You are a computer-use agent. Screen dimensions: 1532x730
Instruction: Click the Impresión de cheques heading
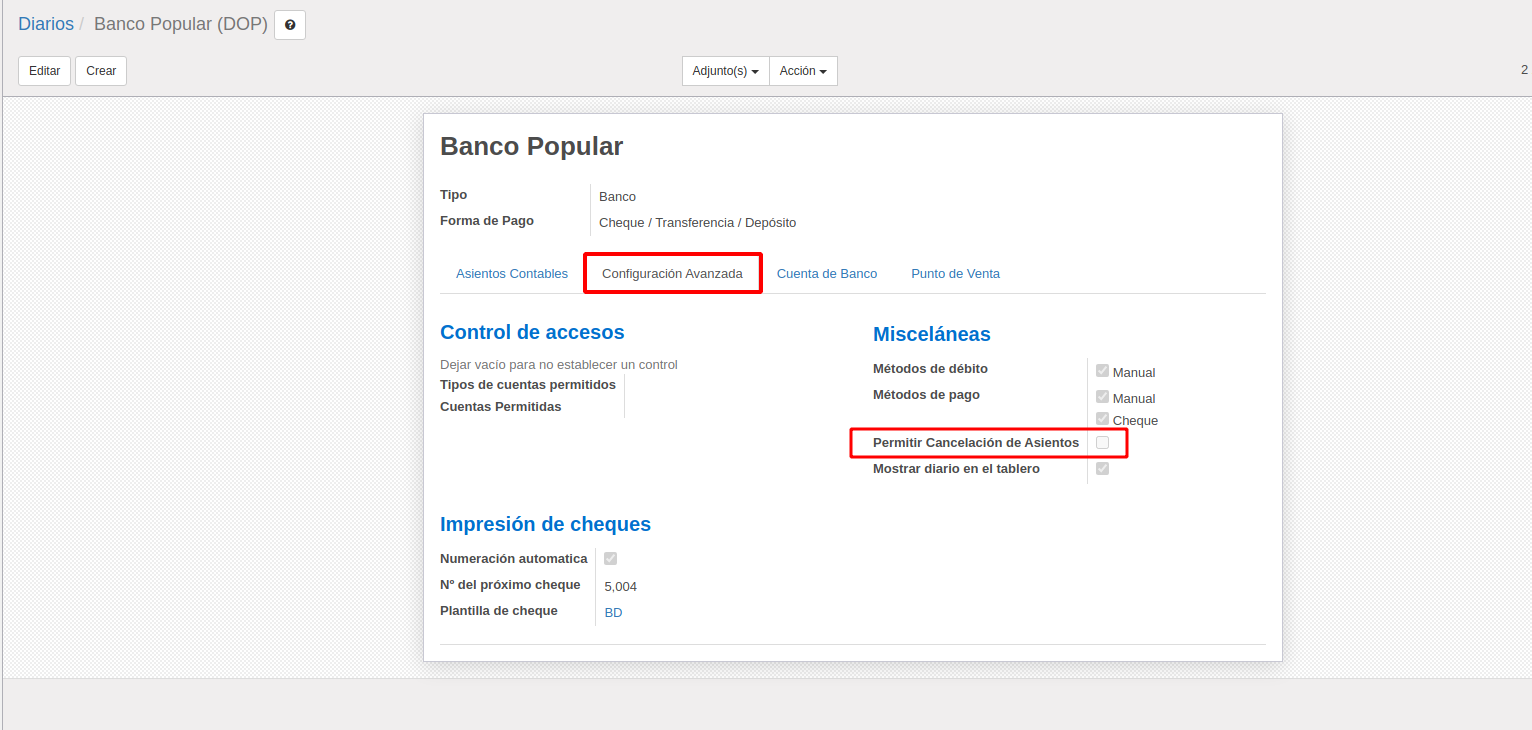point(545,524)
